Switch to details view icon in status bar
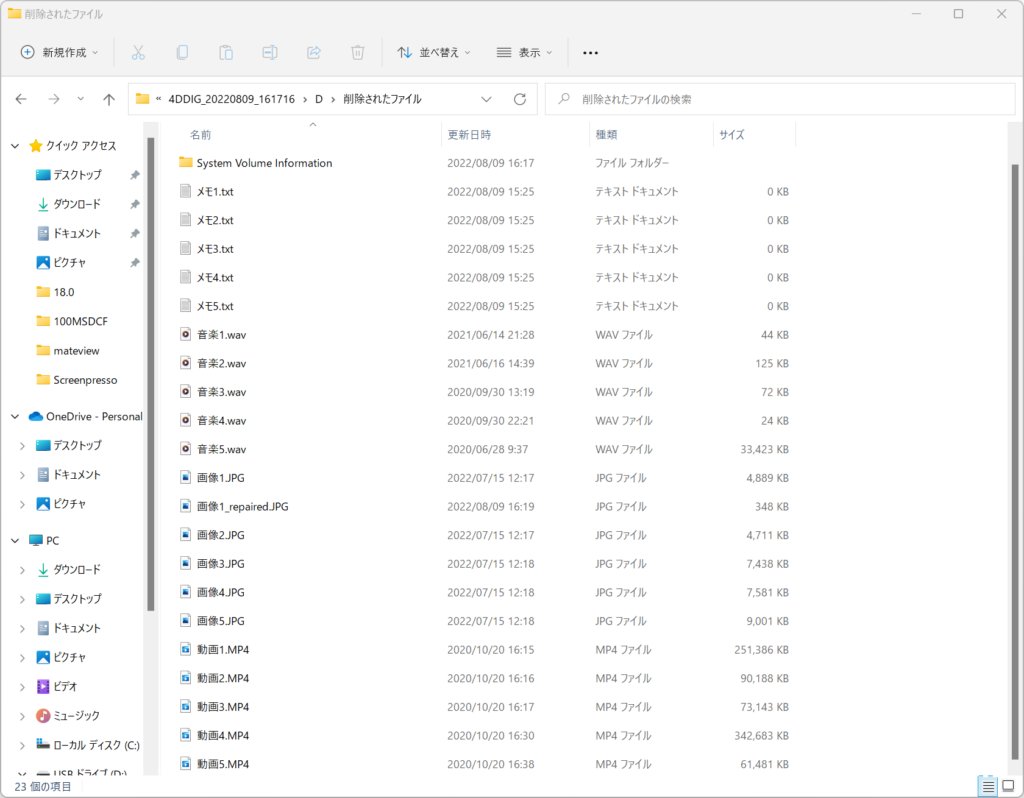The image size is (1024, 798). pyautogui.click(x=987, y=785)
